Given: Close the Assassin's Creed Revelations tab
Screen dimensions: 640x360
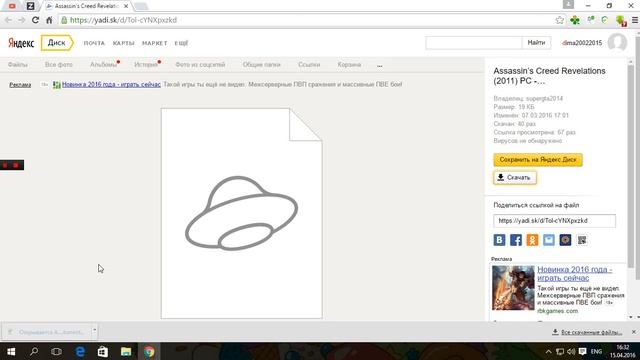Looking at the screenshot, I should 126,6.
